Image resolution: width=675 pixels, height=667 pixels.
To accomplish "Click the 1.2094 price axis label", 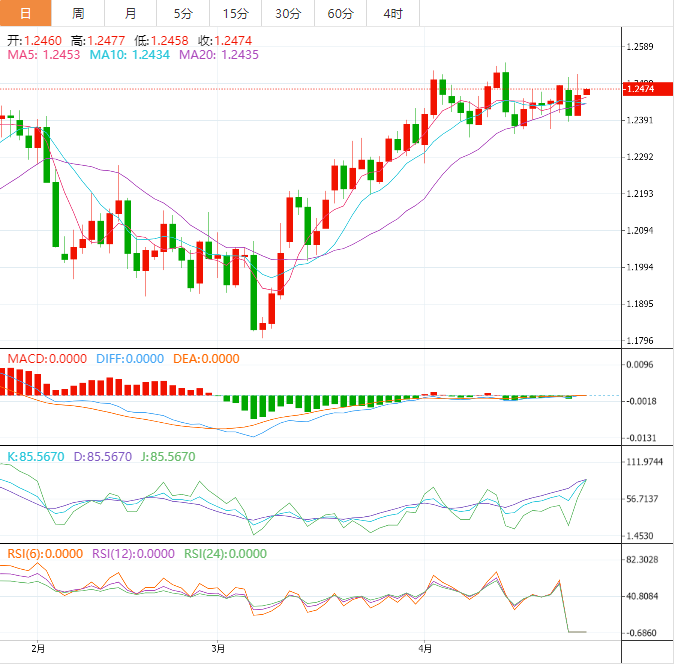I will point(640,230).
